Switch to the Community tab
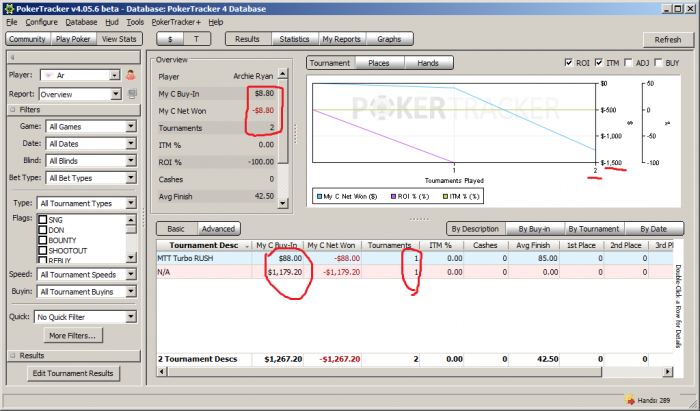The image size is (700, 411). [x=28, y=39]
